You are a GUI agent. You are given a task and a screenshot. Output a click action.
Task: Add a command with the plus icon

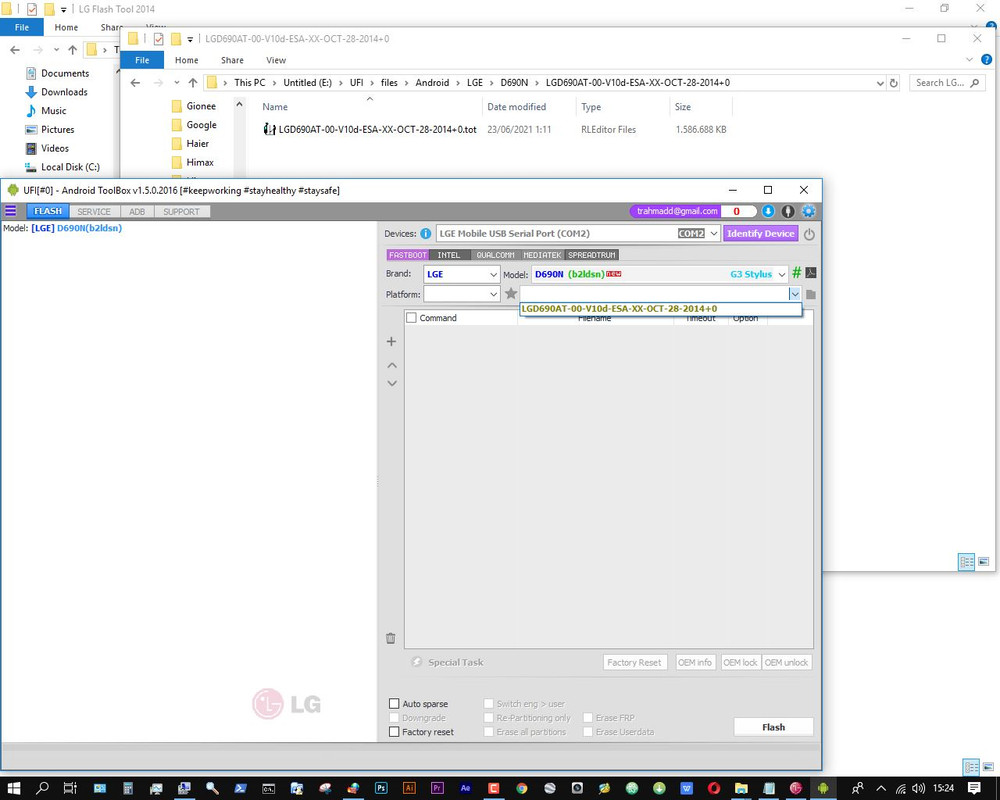coord(392,341)
